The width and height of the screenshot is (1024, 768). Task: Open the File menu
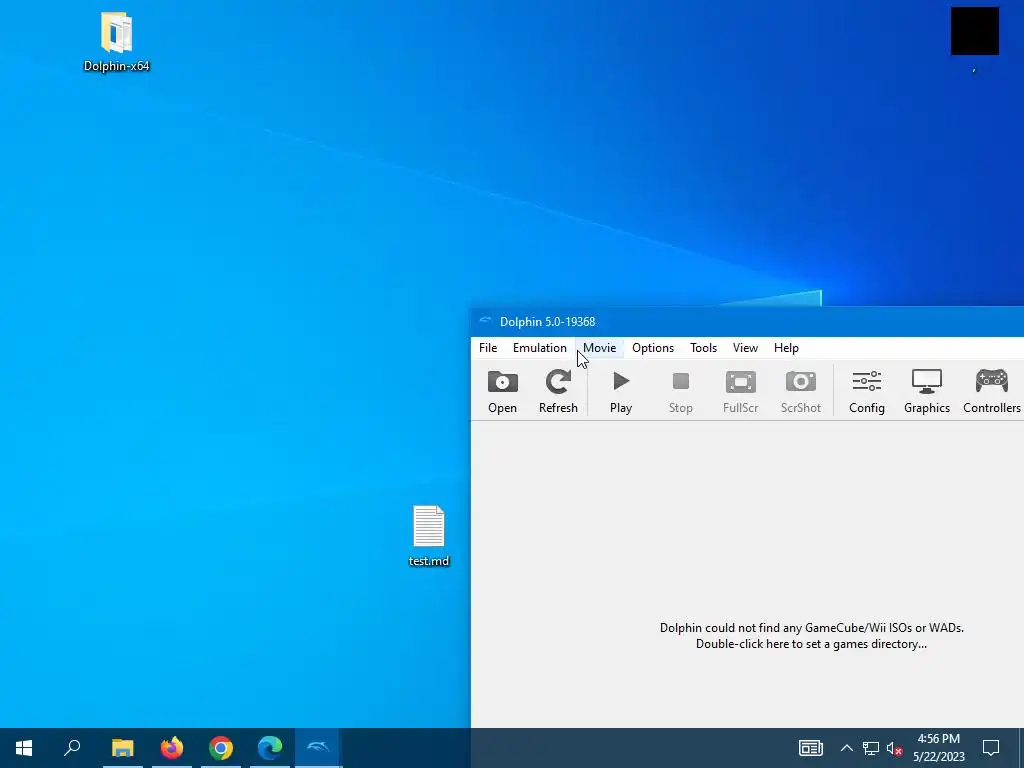(x=488, y=347)
